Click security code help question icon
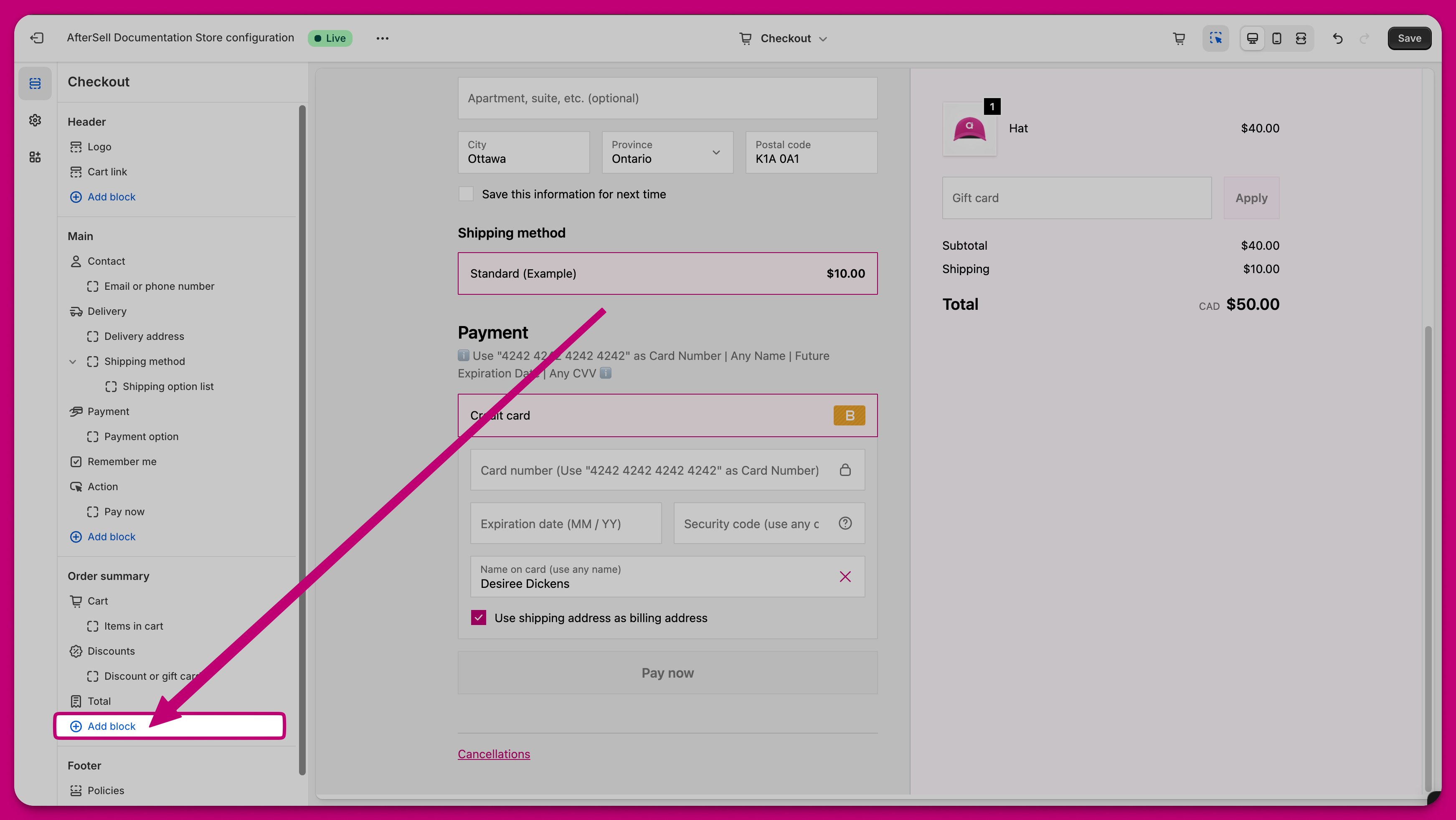Image resolution: width=1456 pixels, height=820 pixels. tap(845, 523)
